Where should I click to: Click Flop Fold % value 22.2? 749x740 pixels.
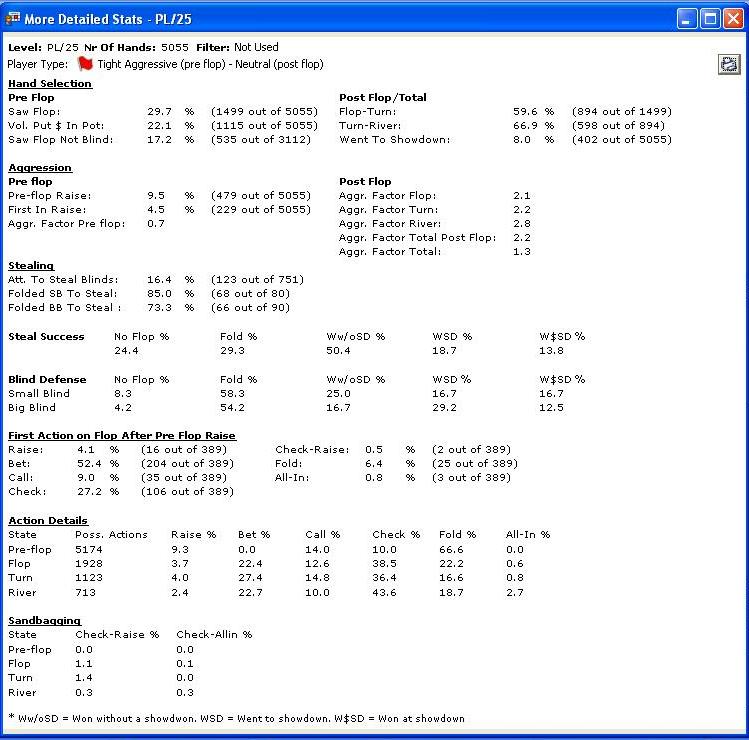(x=451, y=564)
